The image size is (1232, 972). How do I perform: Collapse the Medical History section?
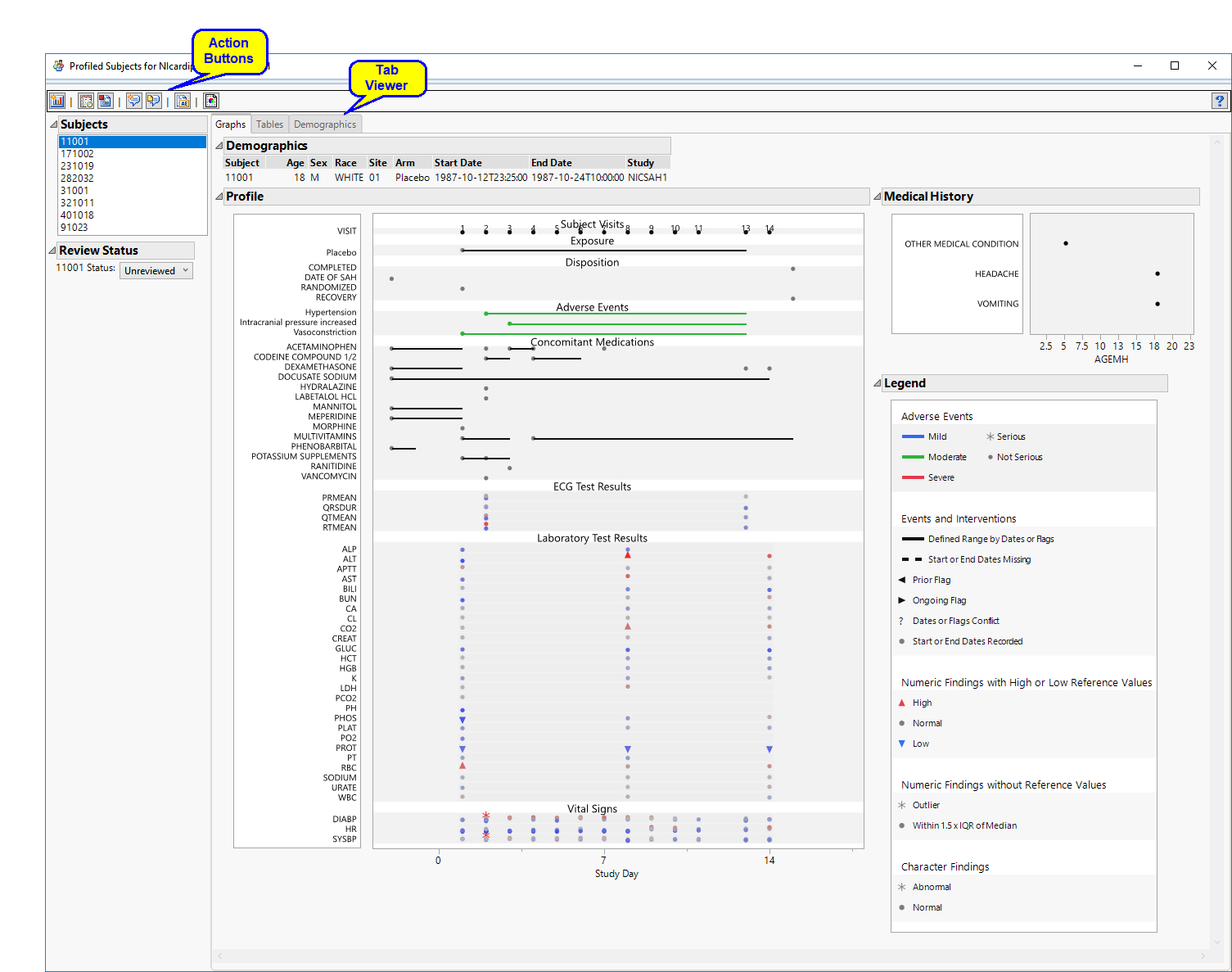878,197
